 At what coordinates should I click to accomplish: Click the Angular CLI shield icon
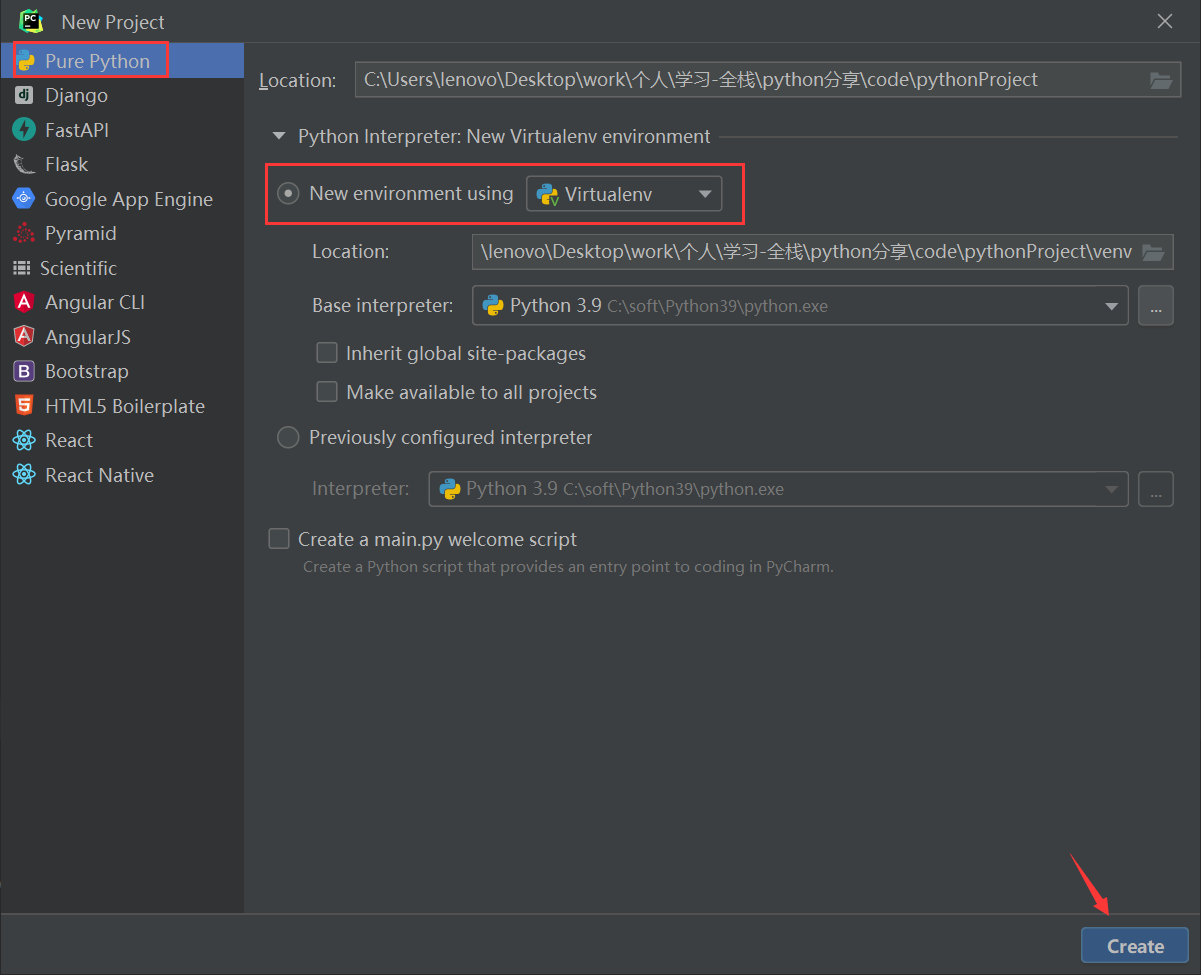coord(24,302)
